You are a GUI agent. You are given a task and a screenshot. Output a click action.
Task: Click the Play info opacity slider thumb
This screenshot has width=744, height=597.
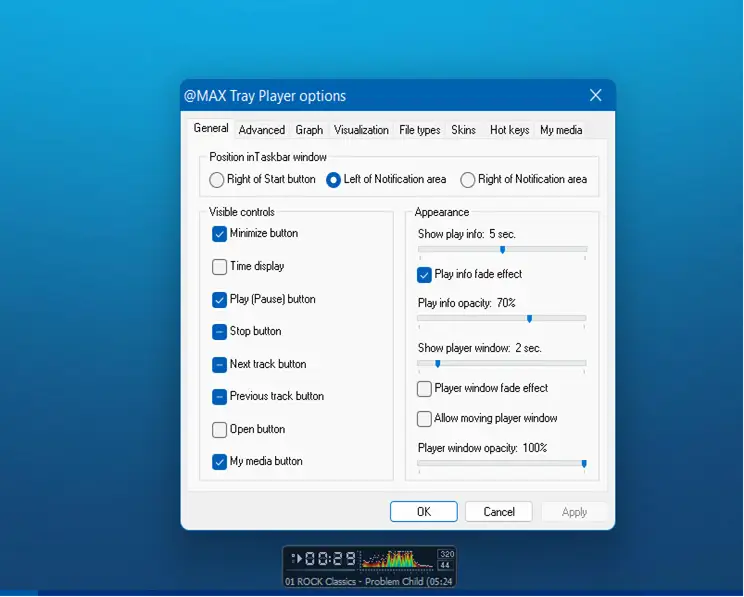tap(530, 319)
